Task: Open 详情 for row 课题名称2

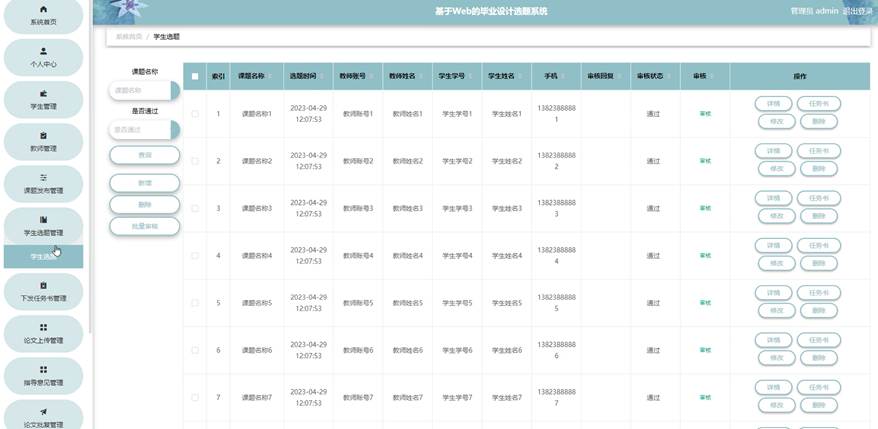Action: click(x=773, y=151)
